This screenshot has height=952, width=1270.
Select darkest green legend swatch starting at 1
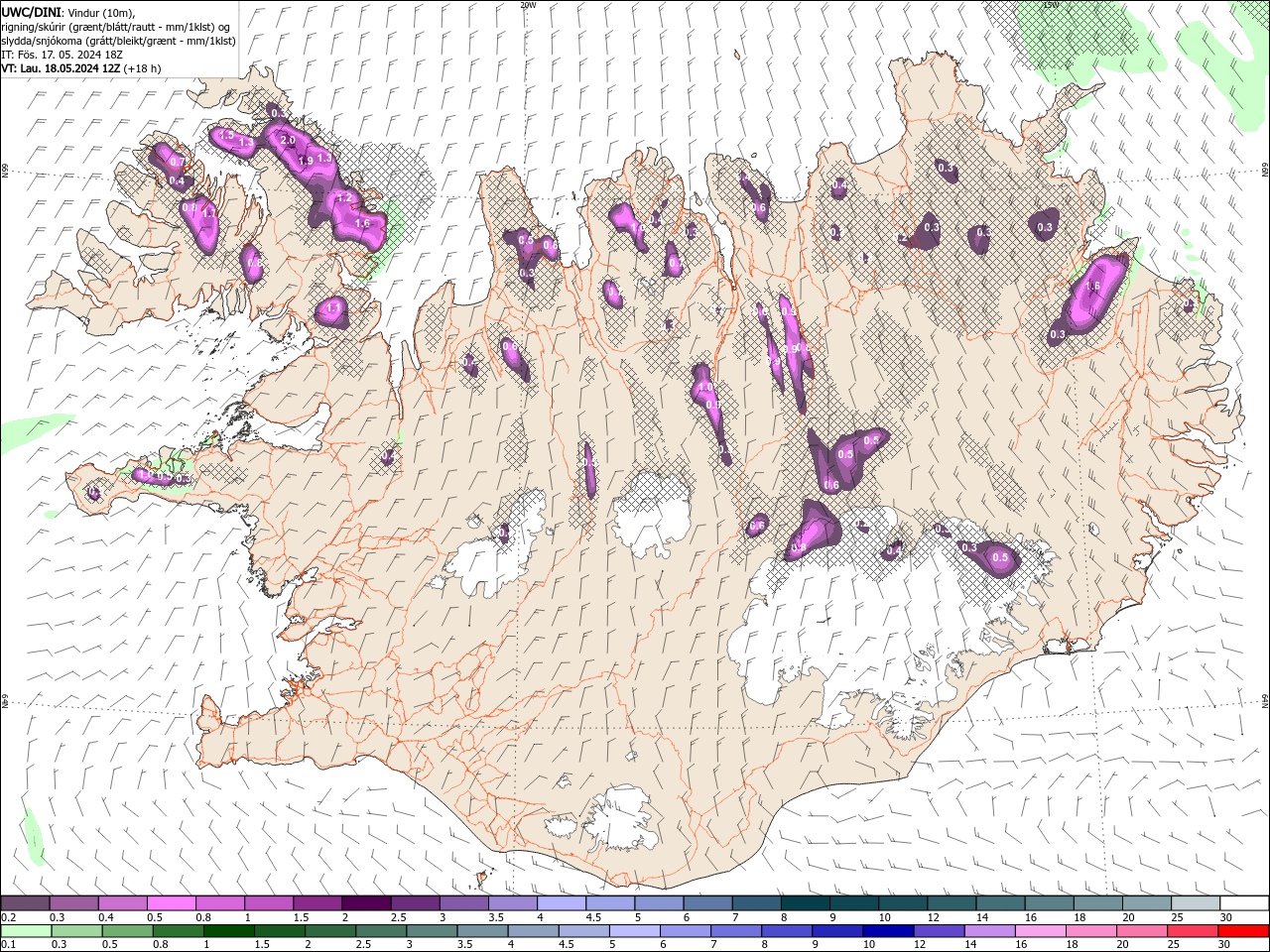228,931
